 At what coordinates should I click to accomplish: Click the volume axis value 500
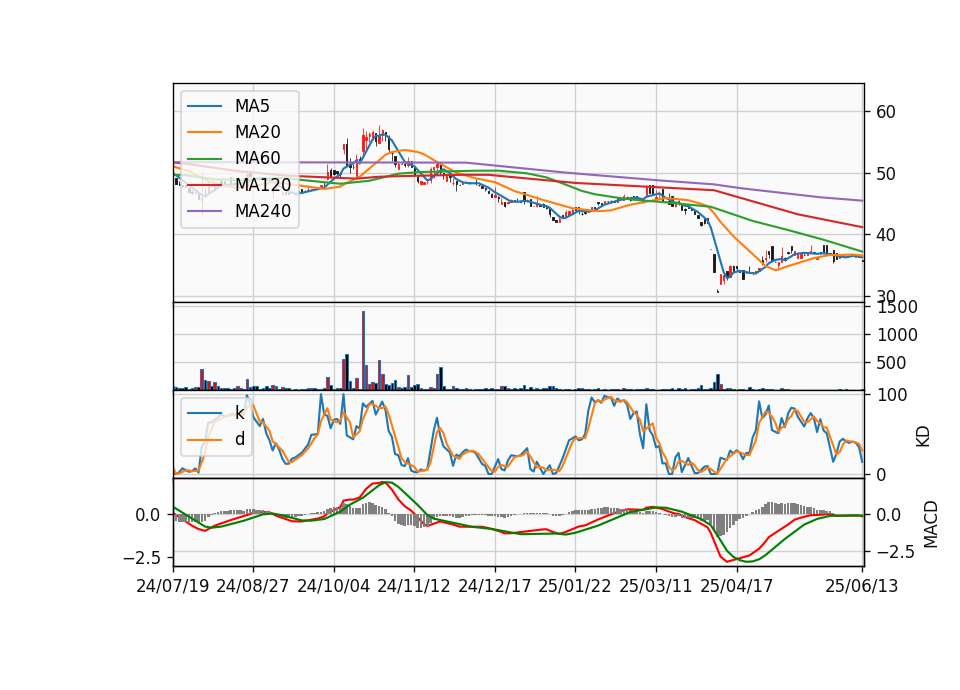coord(892,363)
